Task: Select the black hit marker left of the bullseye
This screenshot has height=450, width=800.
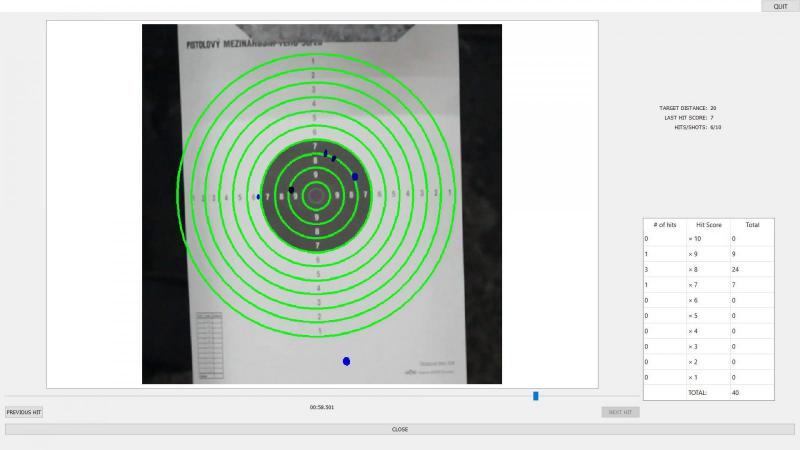Action: click(x=292, y=189)
